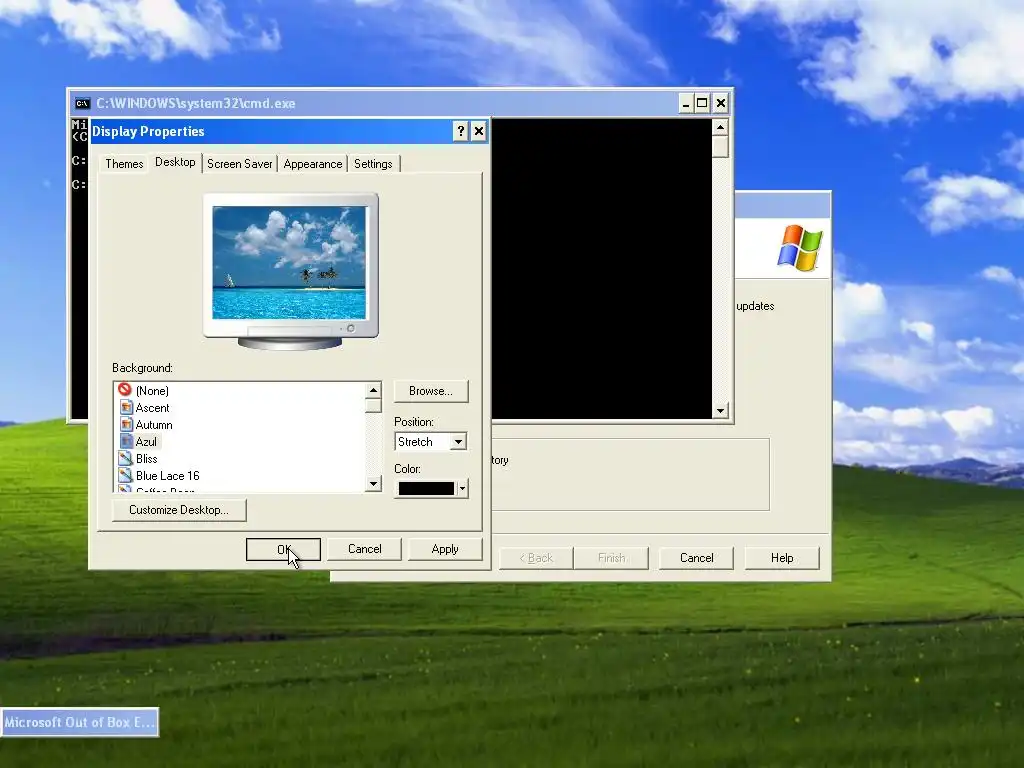This screenshot has width=1024, height=768.
Task: Select the Autumn wallpaper icon
Action: [x=127, y=424]
